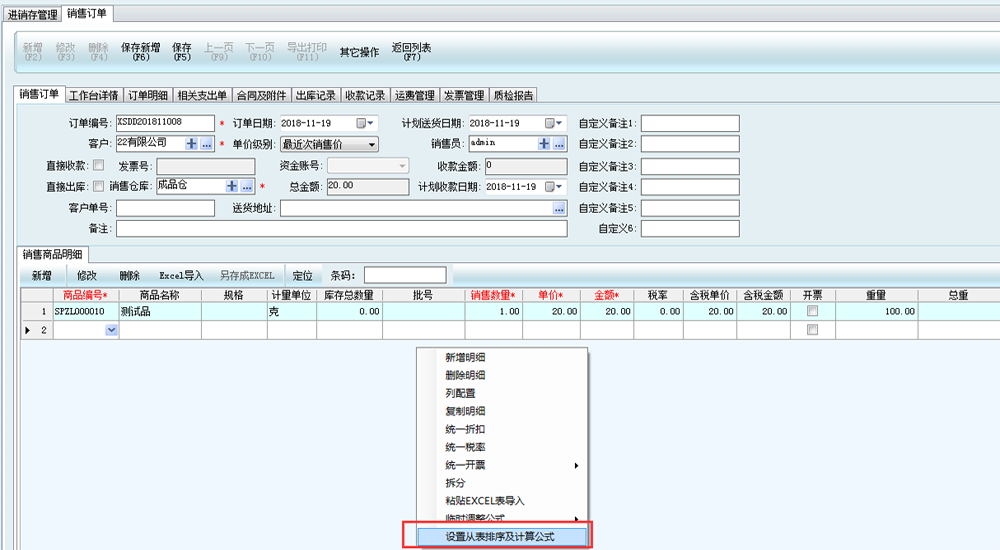1000x550 pixels.
Task: Click the plus icon beside 销售员 admin
Action: pos(545,144)
